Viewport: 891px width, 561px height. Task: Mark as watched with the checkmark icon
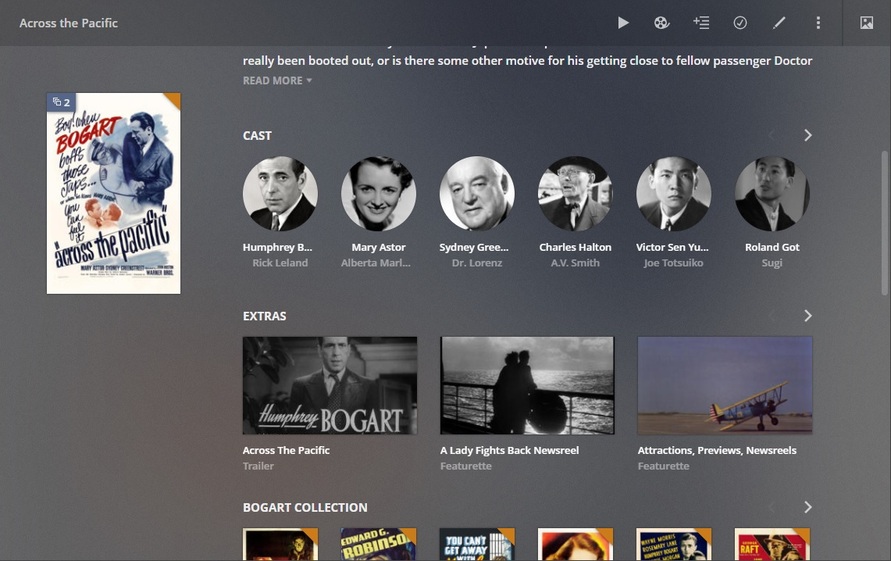(x=740, y=23)
